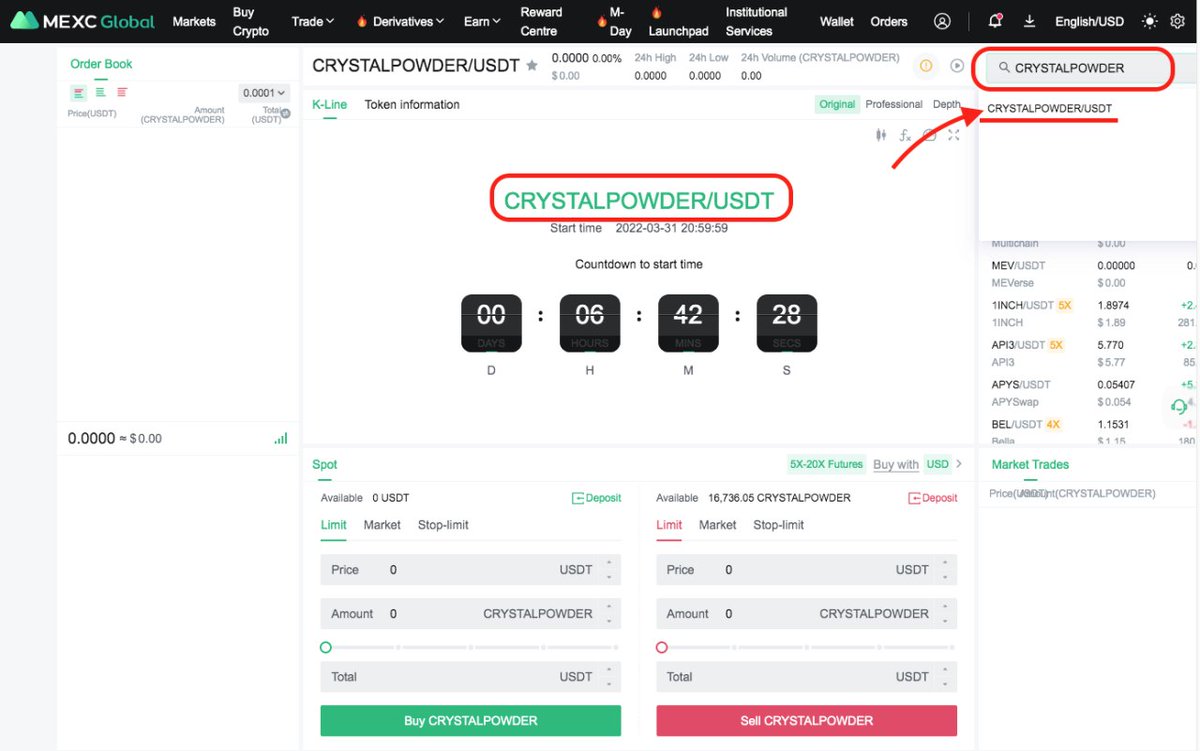Go to Wallet
The image size is (1200, 751).
[837, 21]
